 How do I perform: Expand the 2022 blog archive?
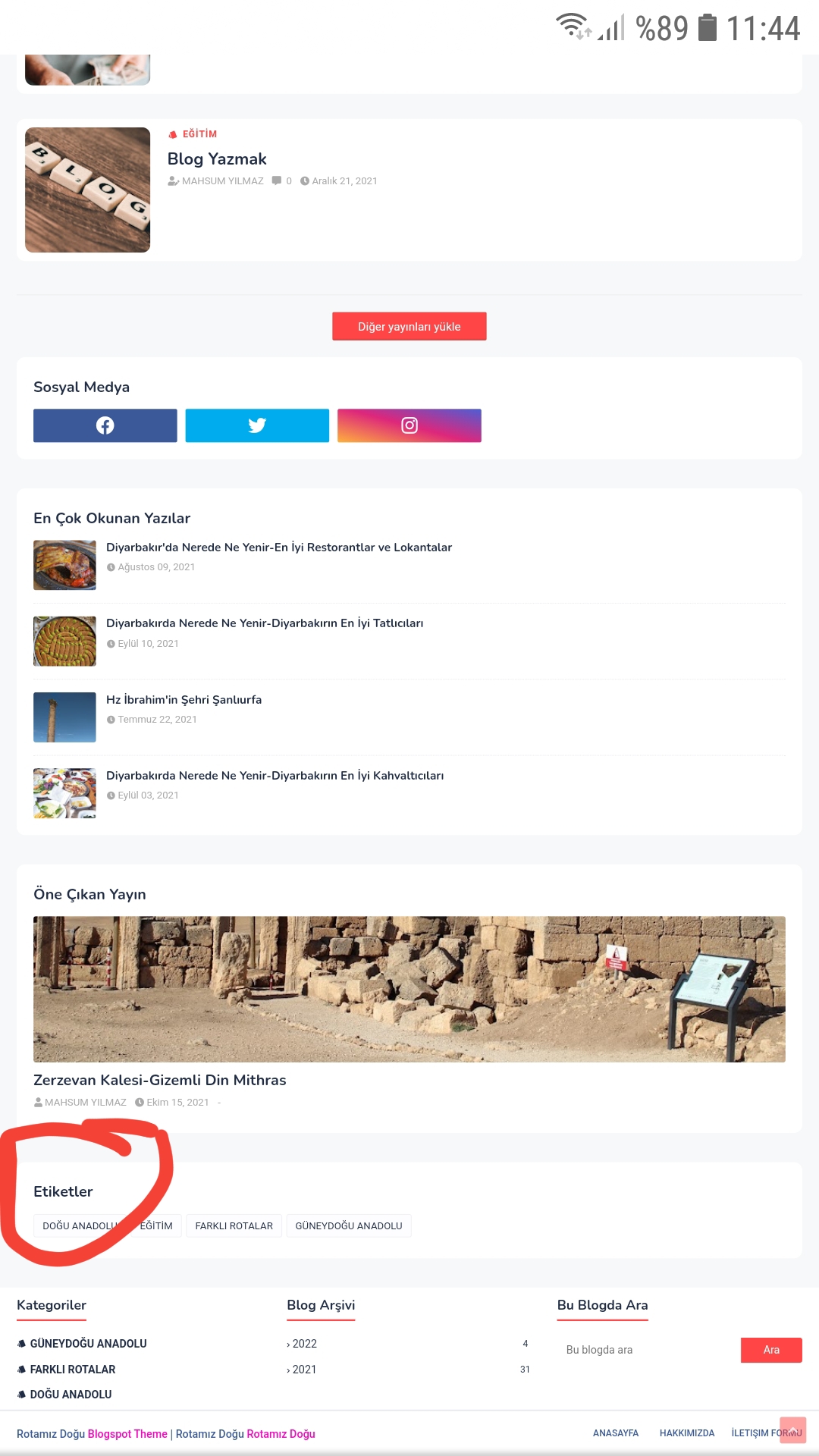tap(302, 1344)
